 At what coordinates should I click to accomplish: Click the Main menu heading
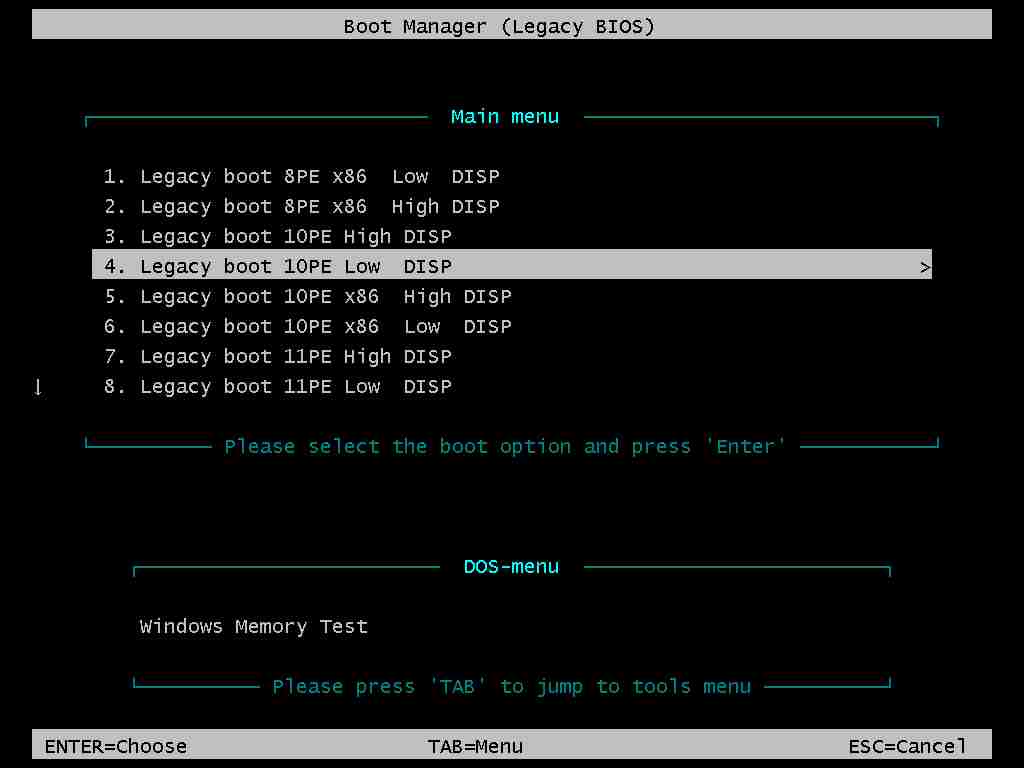[x=505, y=117]
